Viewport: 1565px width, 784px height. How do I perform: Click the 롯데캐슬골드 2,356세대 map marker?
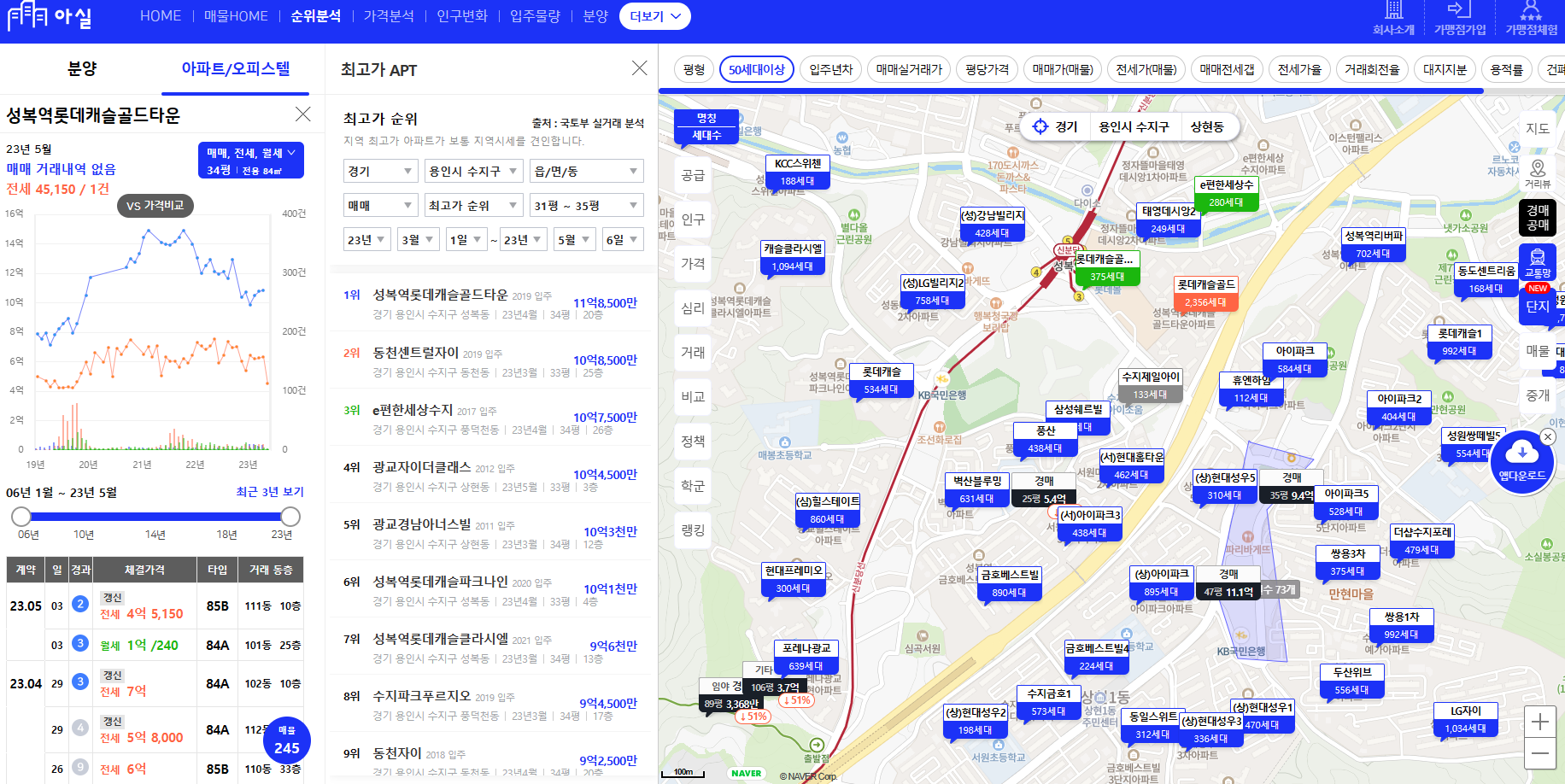click(1205, 293)
